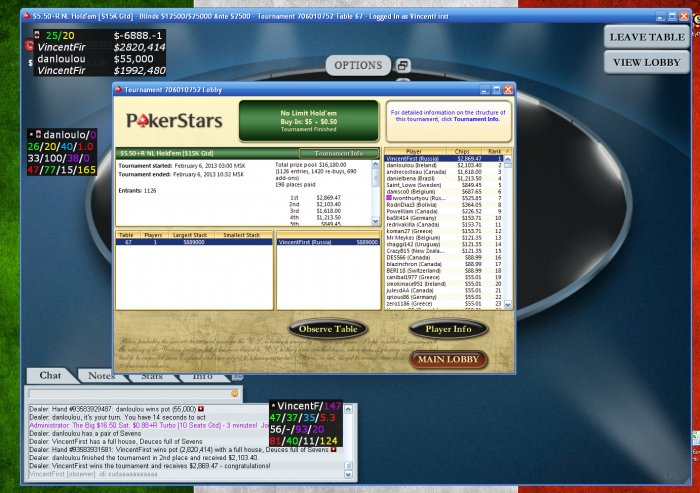Sort tables by Largest Stack header
This screenshot has width=700, height=493.
pos(190,235)
